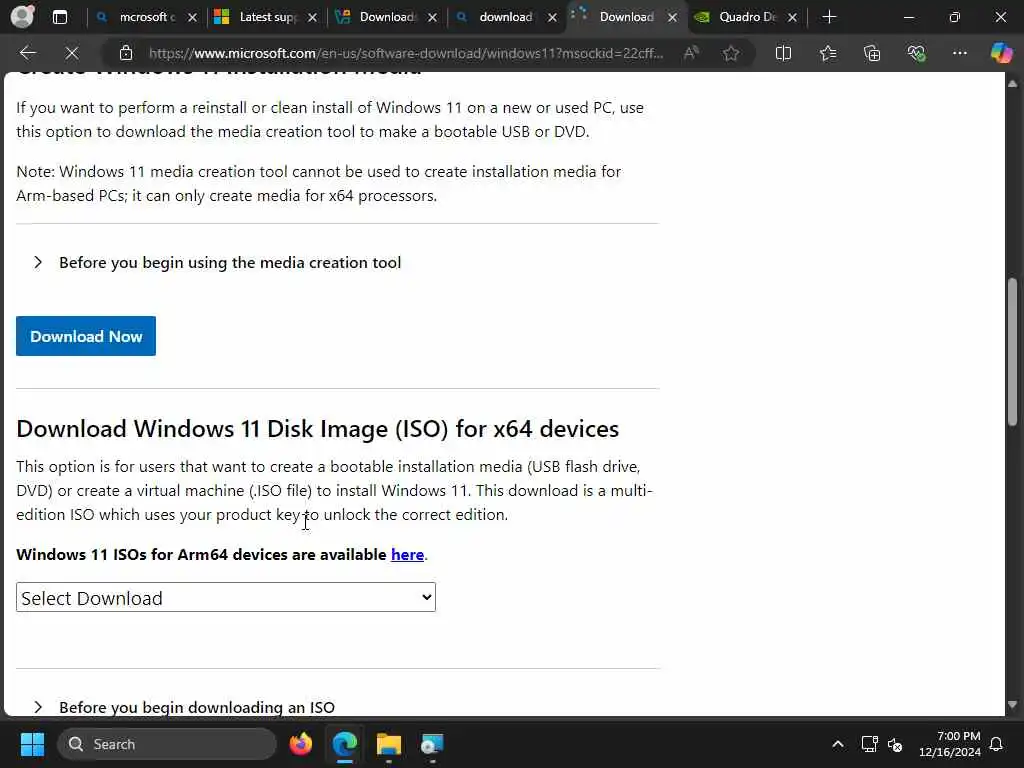
Task: Launch Firefox from the taskbar
Action: click(x=301, y=744)
